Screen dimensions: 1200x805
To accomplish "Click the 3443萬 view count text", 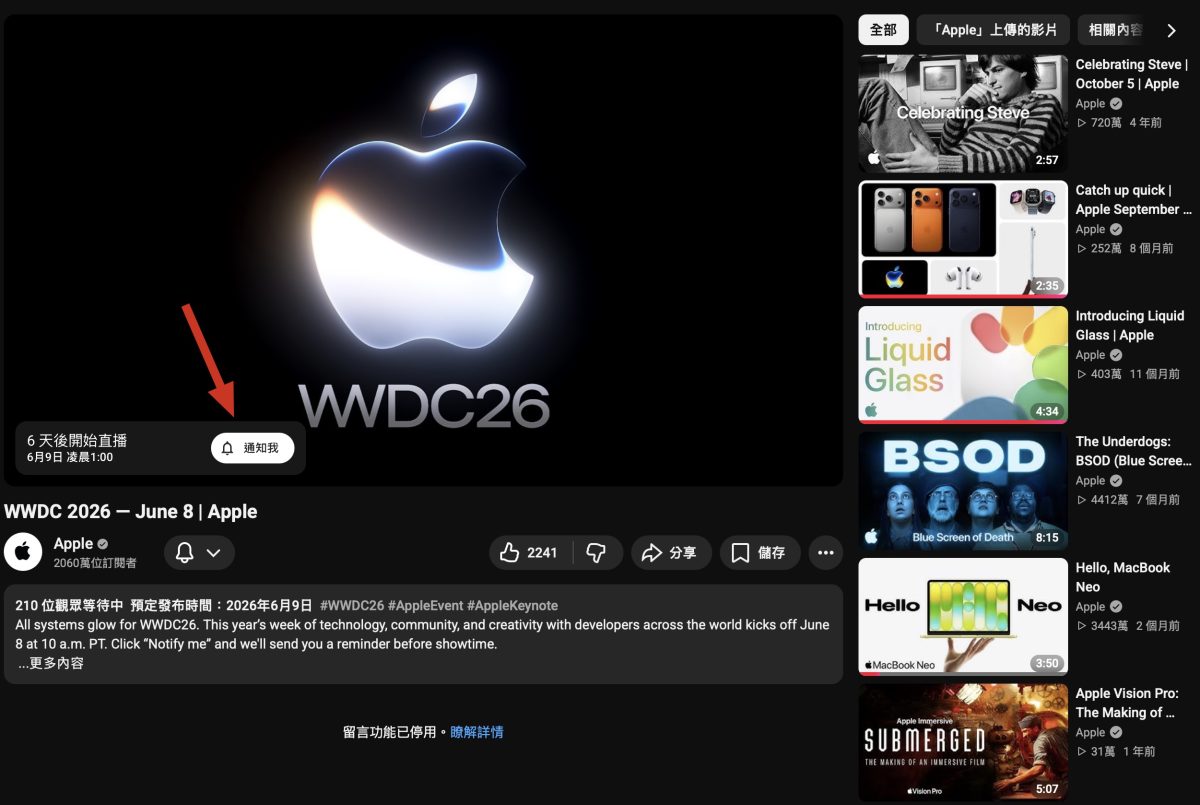I will point(1109,625).
